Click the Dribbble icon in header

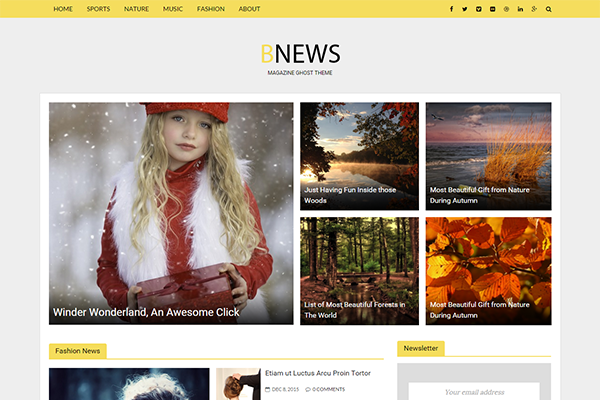click(506, 9)
